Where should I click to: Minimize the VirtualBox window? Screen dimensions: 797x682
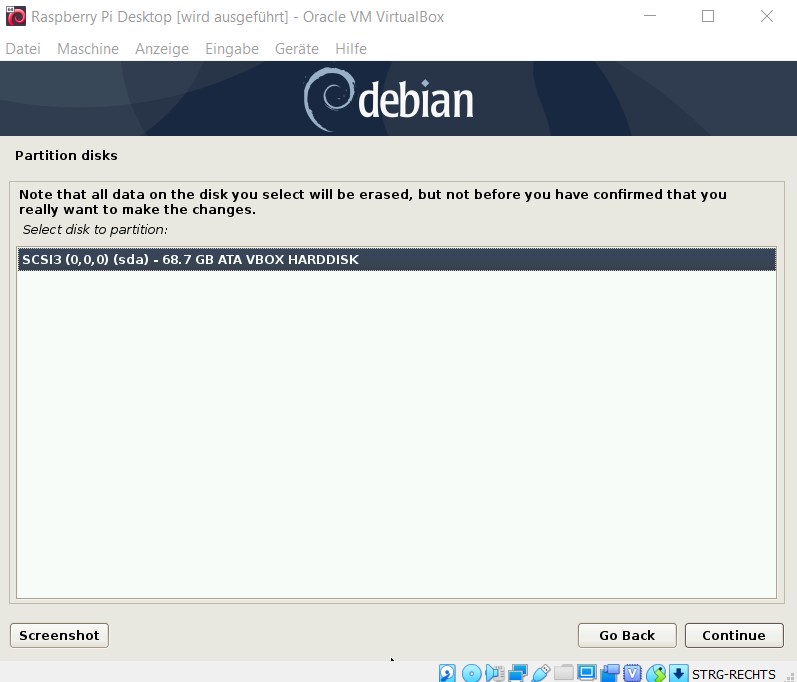tap(650, 16)
